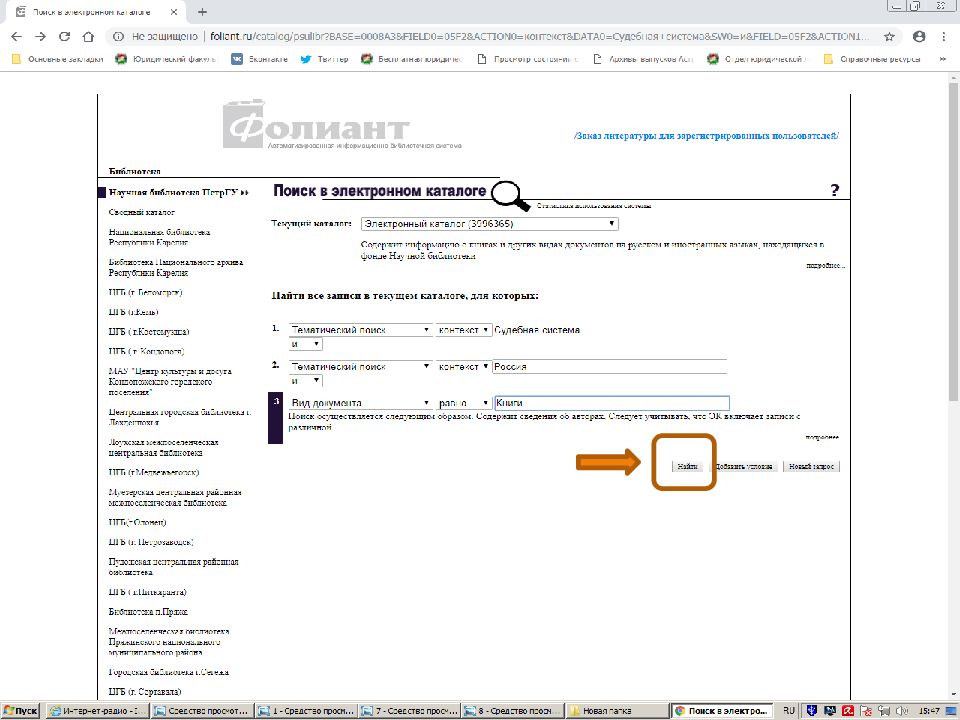The height and width of the screenshot is (720, 960).
Task: Open a new browser tab
Action: point(202,11)
